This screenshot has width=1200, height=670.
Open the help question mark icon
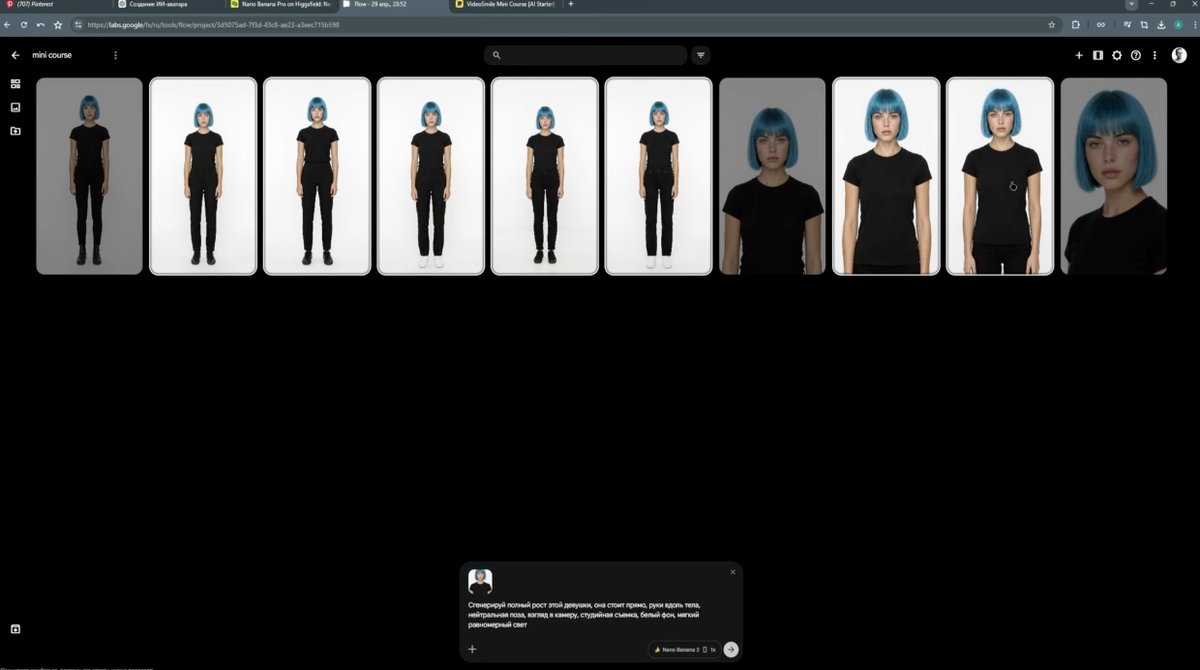coord(1136,55)
